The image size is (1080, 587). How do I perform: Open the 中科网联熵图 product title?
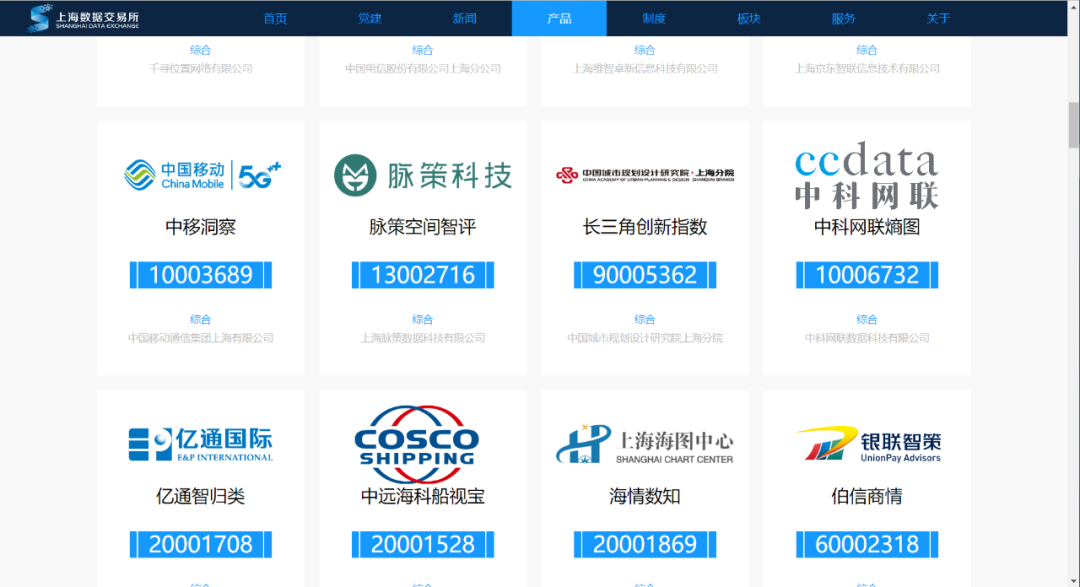click(867, 227)
